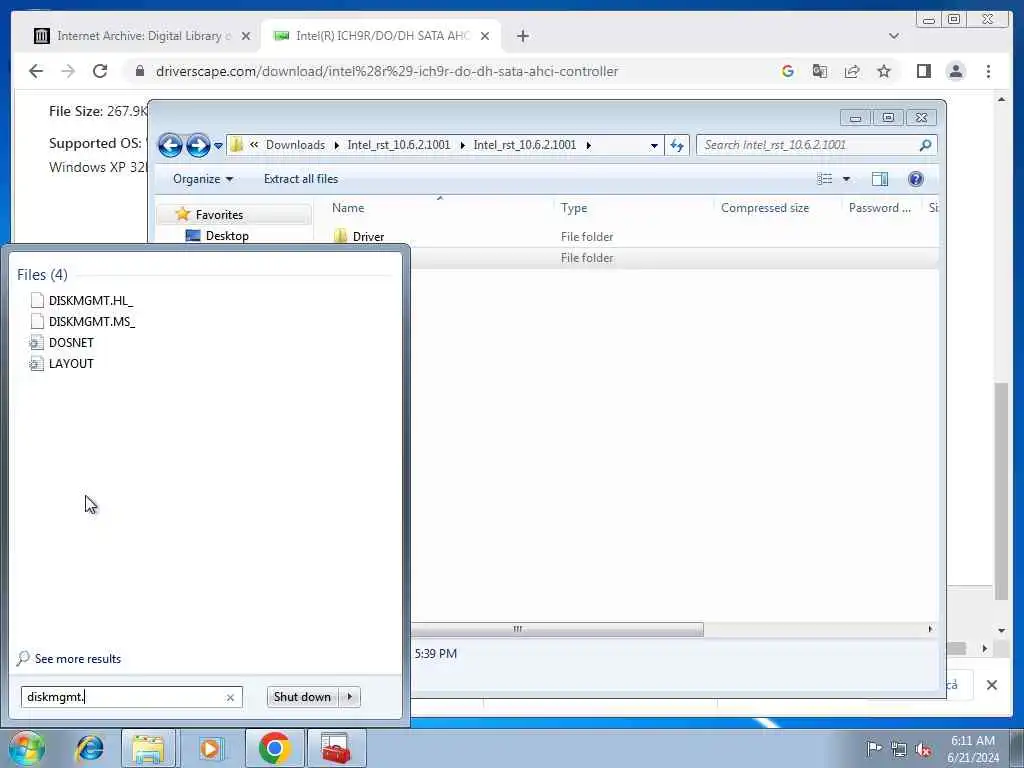Open DISKMGMT.MS_ search result
The image size is (1024, 768).
tap(91, 321)
